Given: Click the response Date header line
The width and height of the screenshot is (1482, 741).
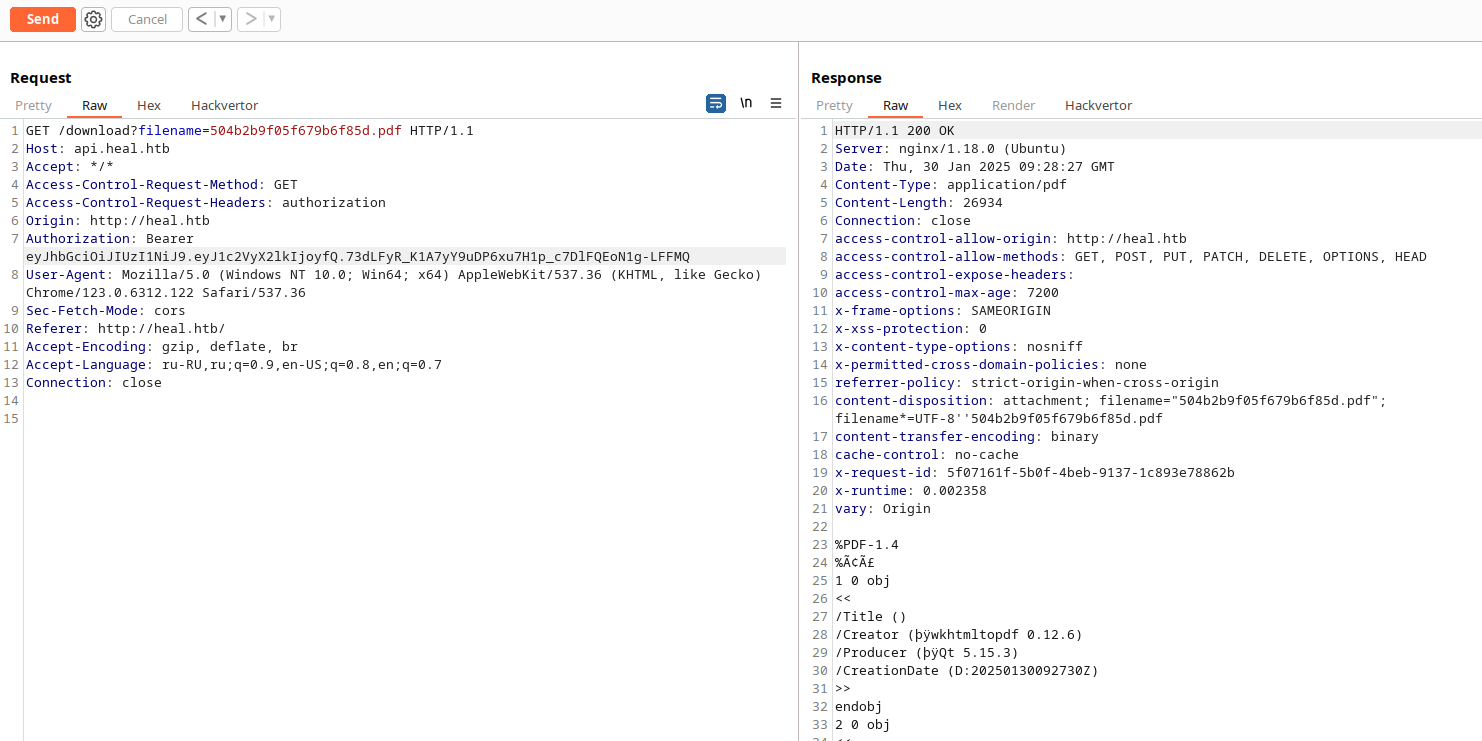Looking at the screenshot, I should [x=975, y=166].
